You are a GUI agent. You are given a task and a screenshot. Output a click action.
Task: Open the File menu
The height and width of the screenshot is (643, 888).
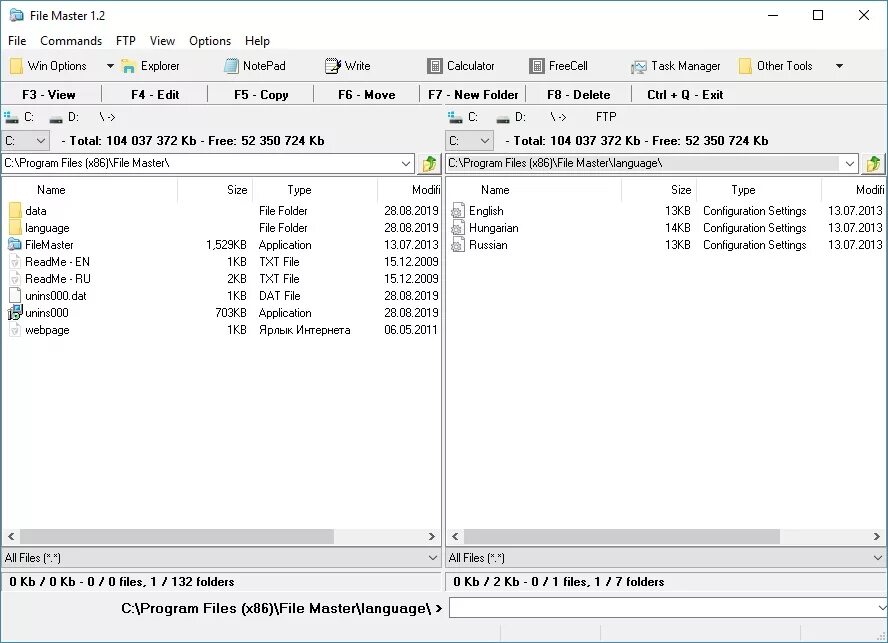click(x=17, y=41)
